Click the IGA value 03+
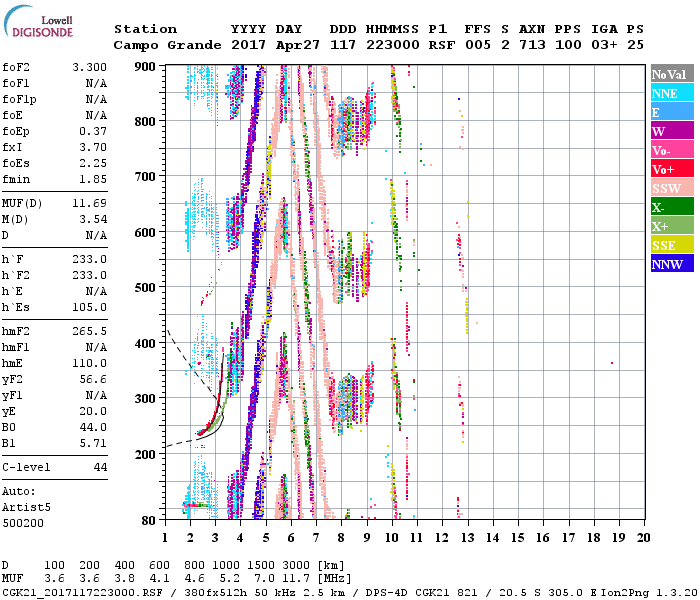Viewport: 700px width, 600px height. point(604,45)
